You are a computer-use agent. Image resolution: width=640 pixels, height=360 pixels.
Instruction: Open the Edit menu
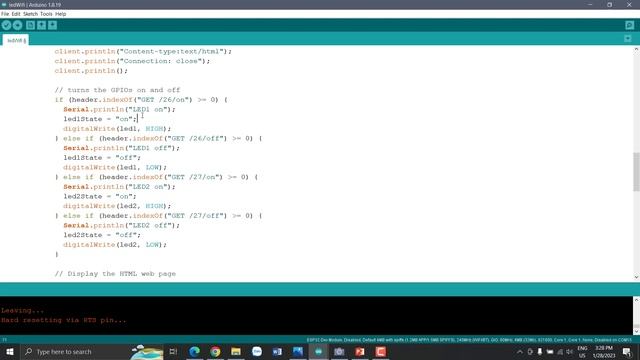click(x=16, y=14)
